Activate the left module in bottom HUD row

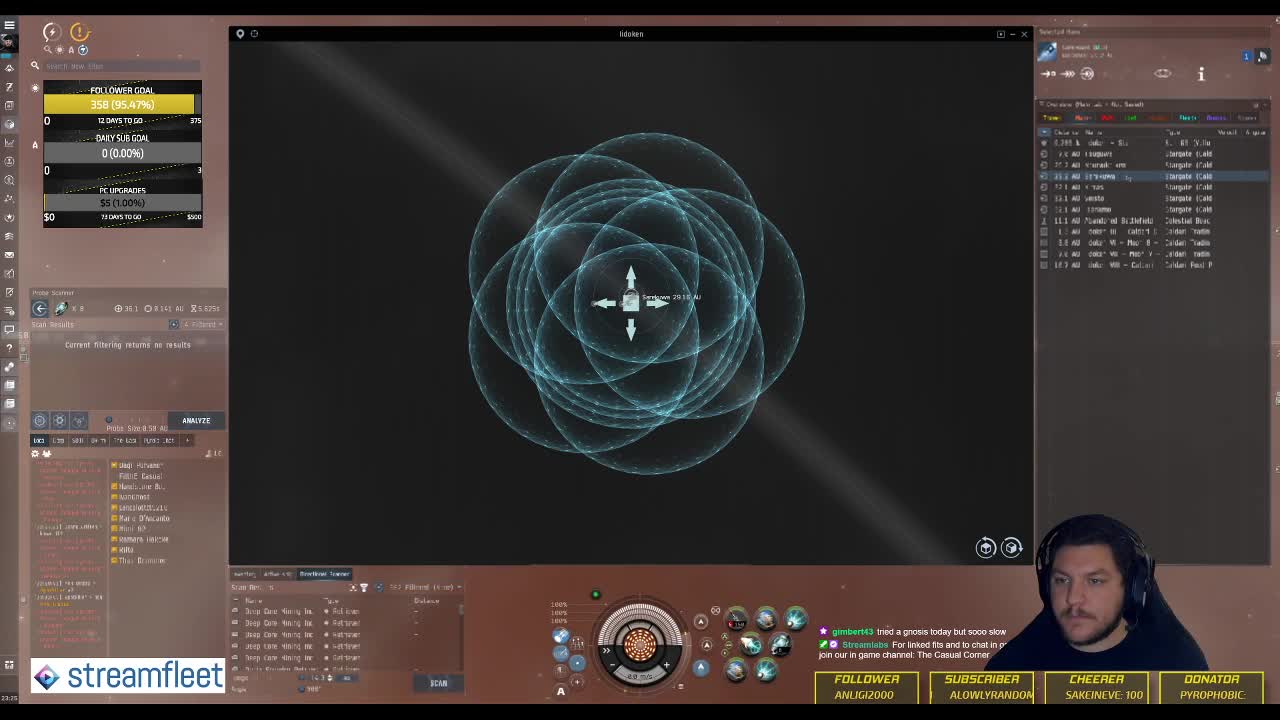click(x=736, y=670)
